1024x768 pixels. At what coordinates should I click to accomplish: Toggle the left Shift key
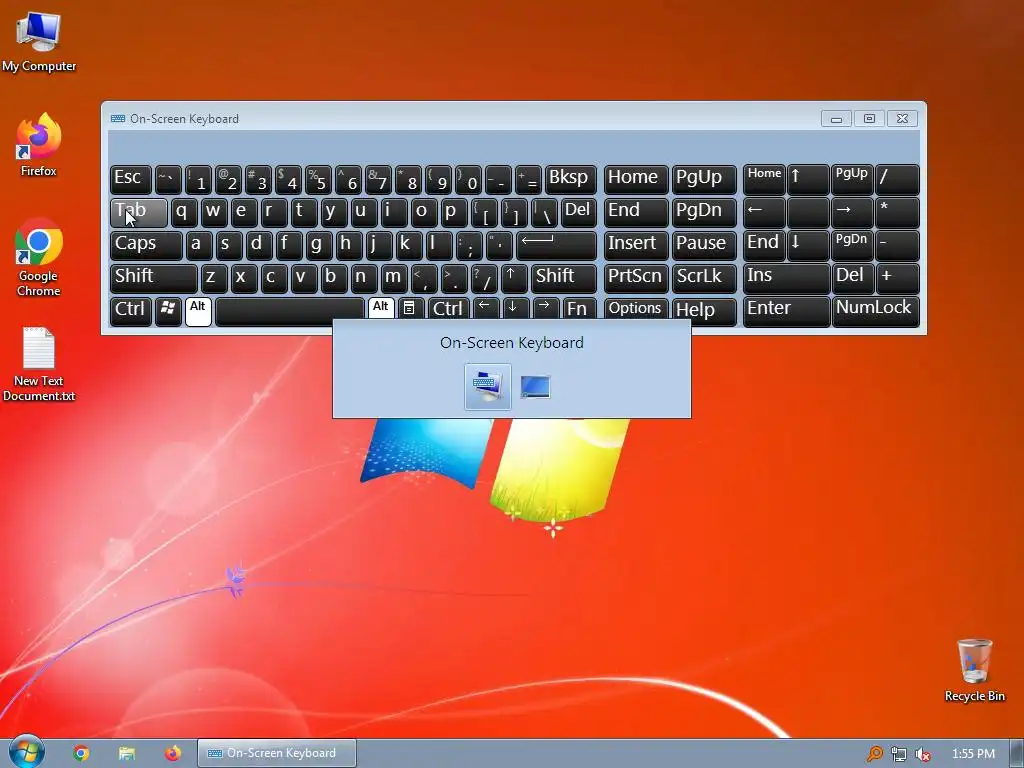153,278
